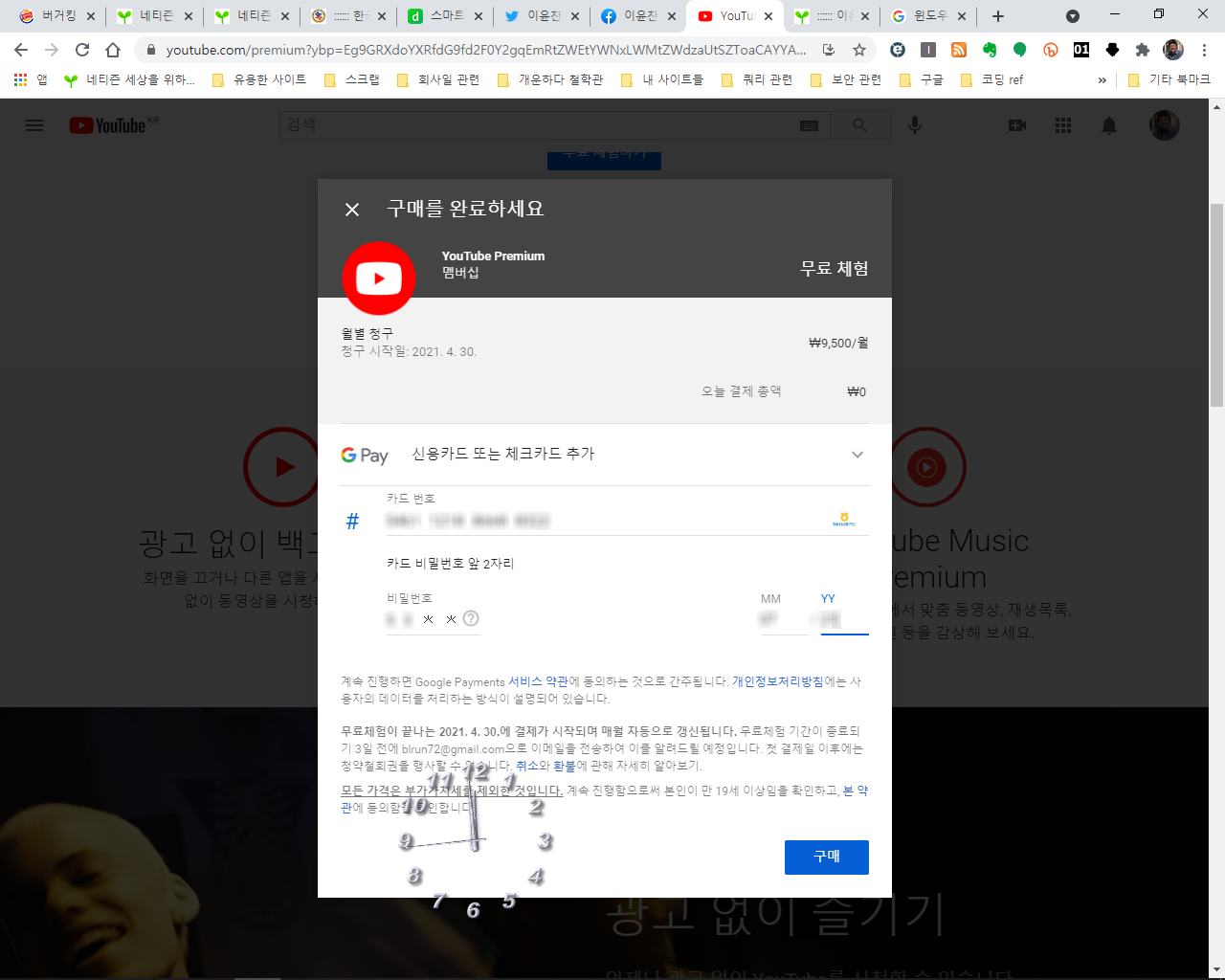The width and height of the screenshot is (1225, 980).
Task: Click the browser address bar URL
Action: [x=486, y=50]
